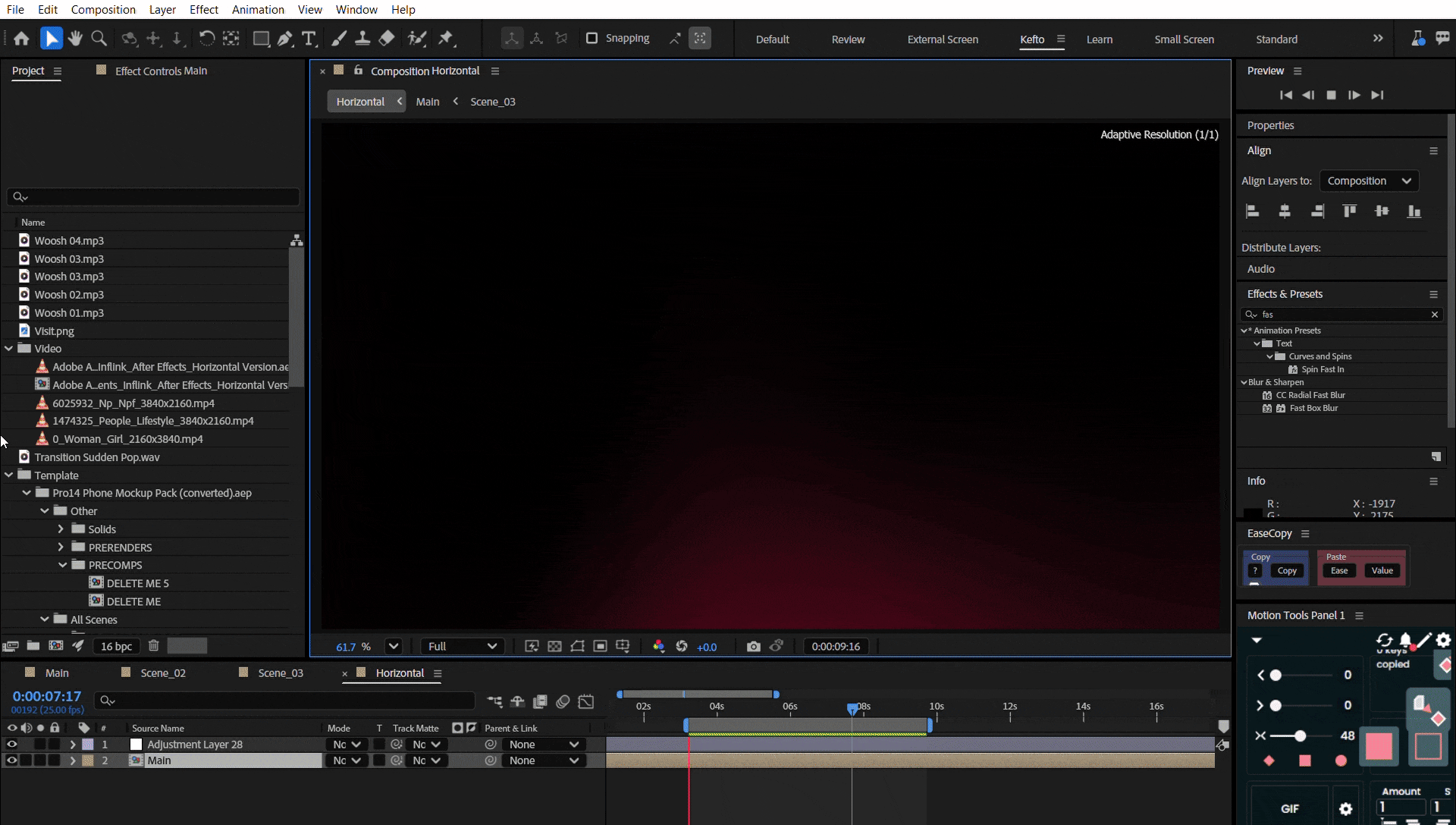
Task: Select the Horizontal Type tool
Action: (x=309, y=39)
